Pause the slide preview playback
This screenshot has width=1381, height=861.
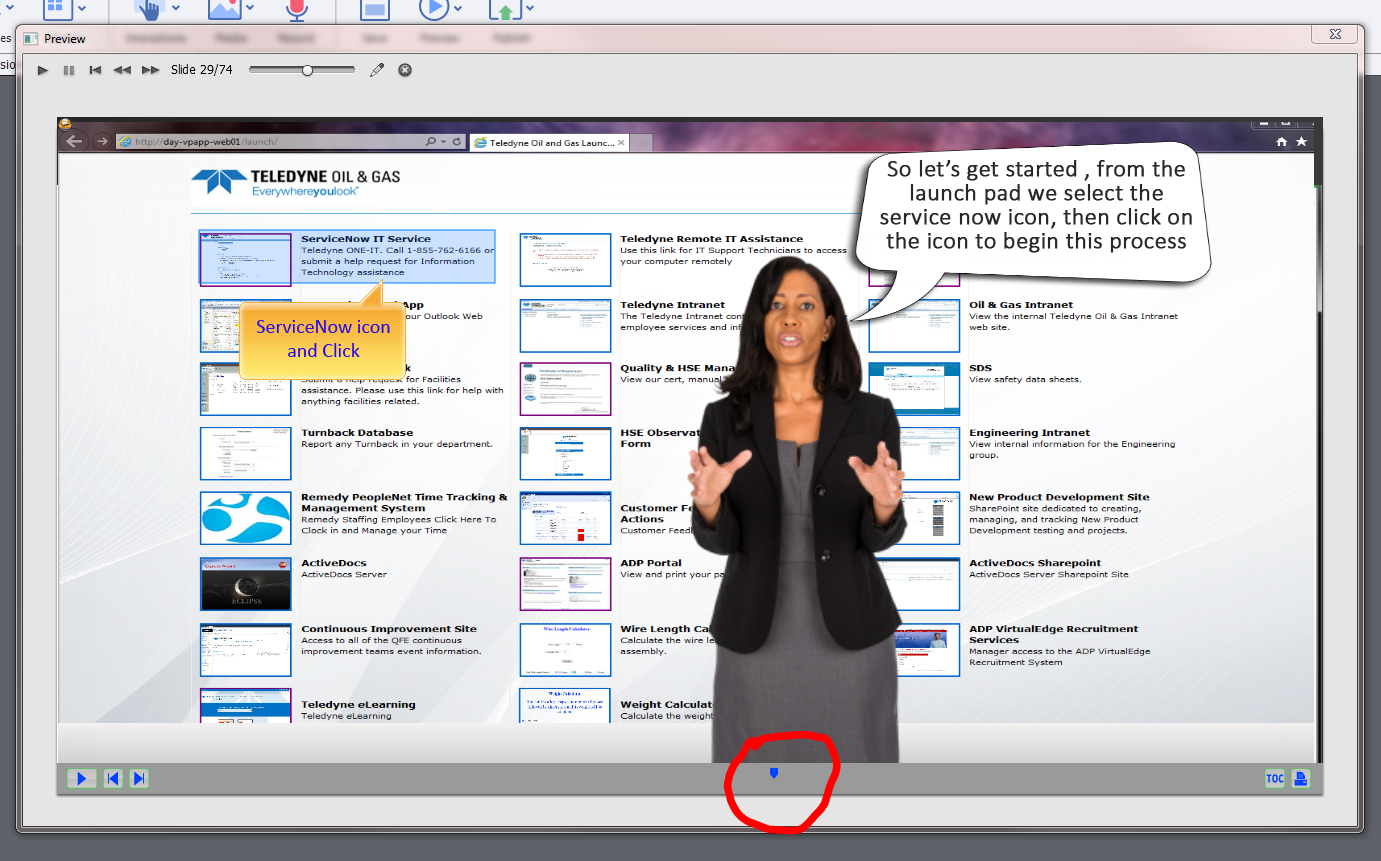pos(69,70)
